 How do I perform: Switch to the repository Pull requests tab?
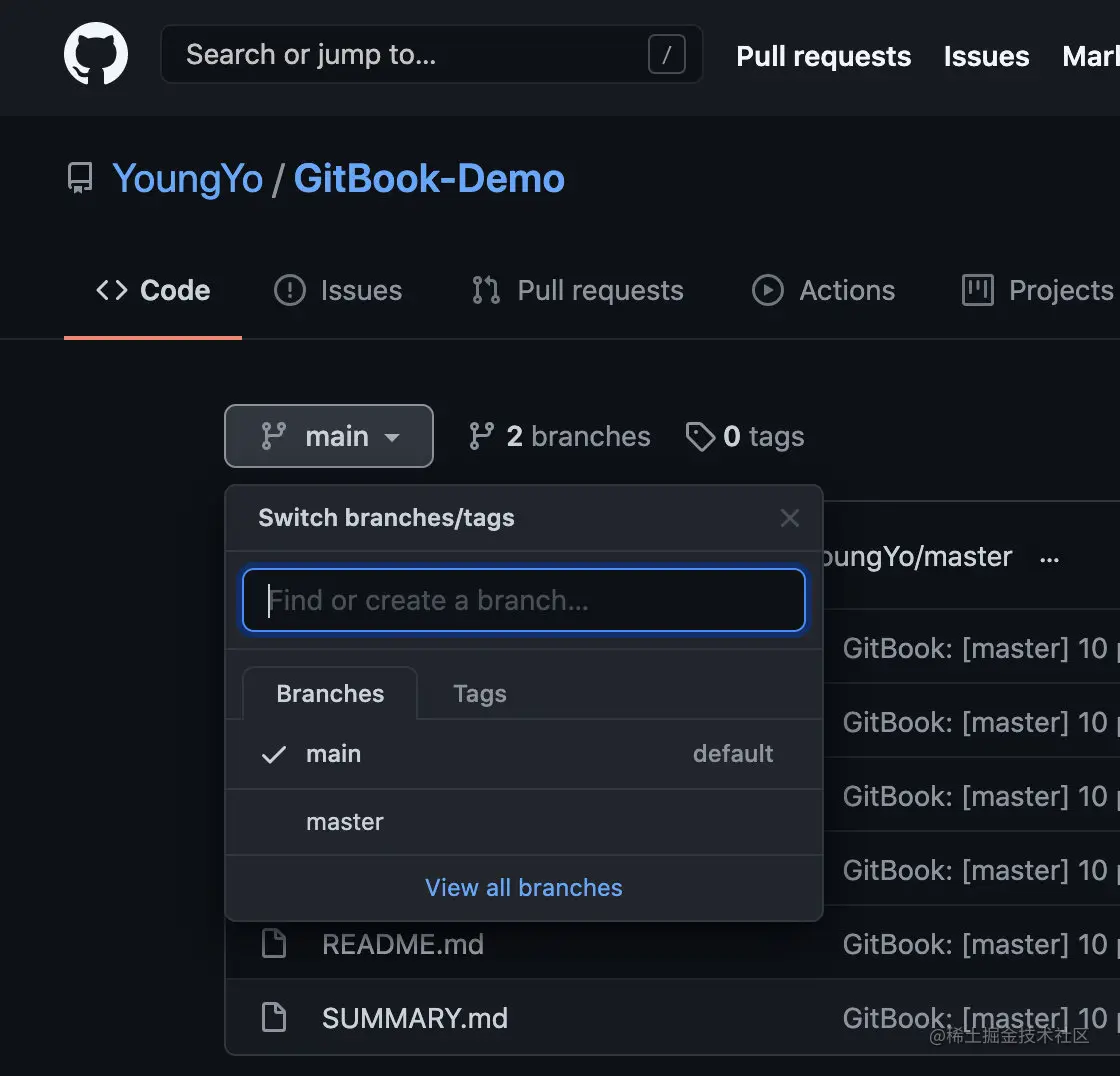click(577, 291)
